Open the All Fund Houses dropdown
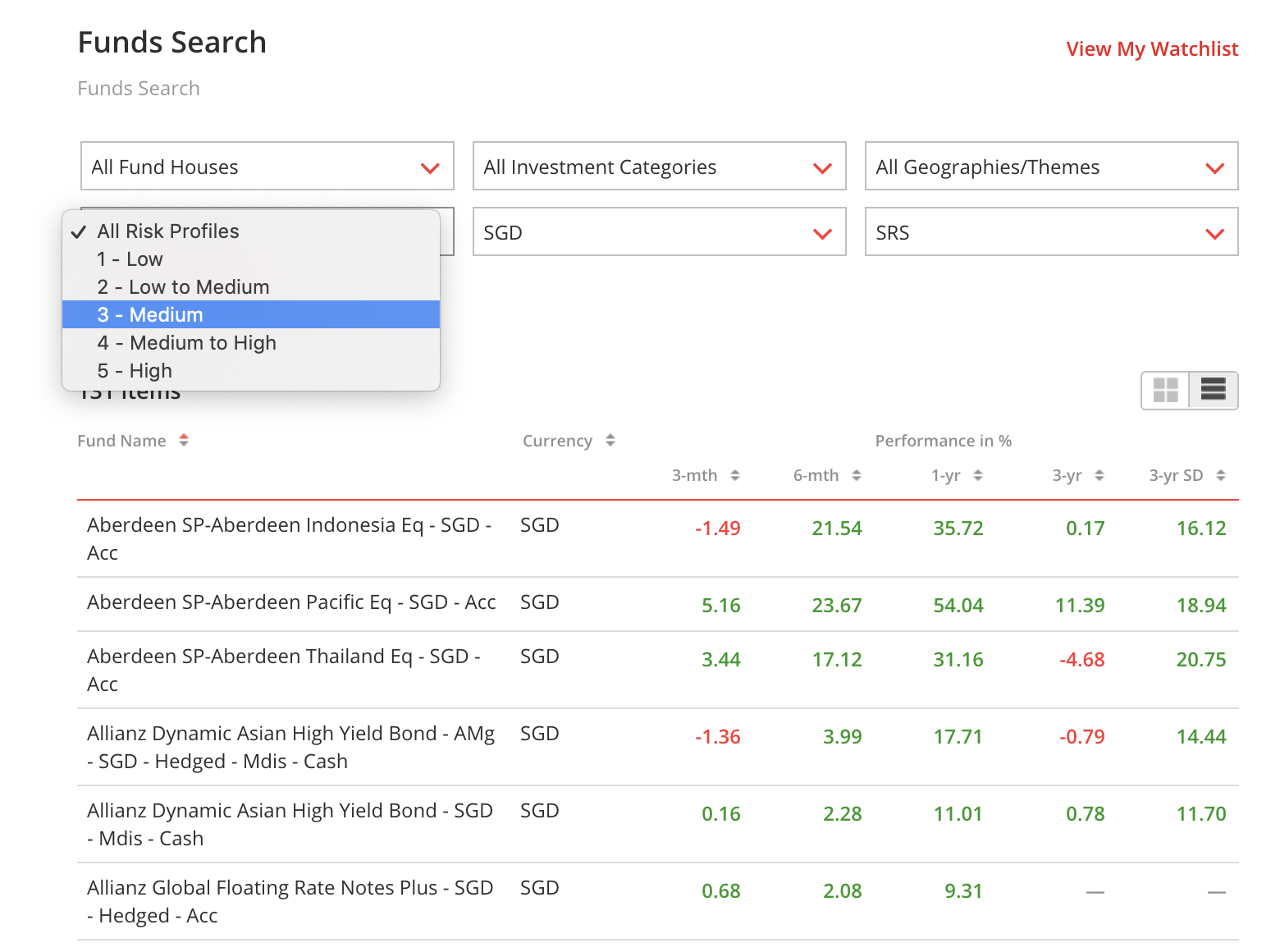Screen dimensions: 1280x952 pyautogui.click(x=267, y=167)
